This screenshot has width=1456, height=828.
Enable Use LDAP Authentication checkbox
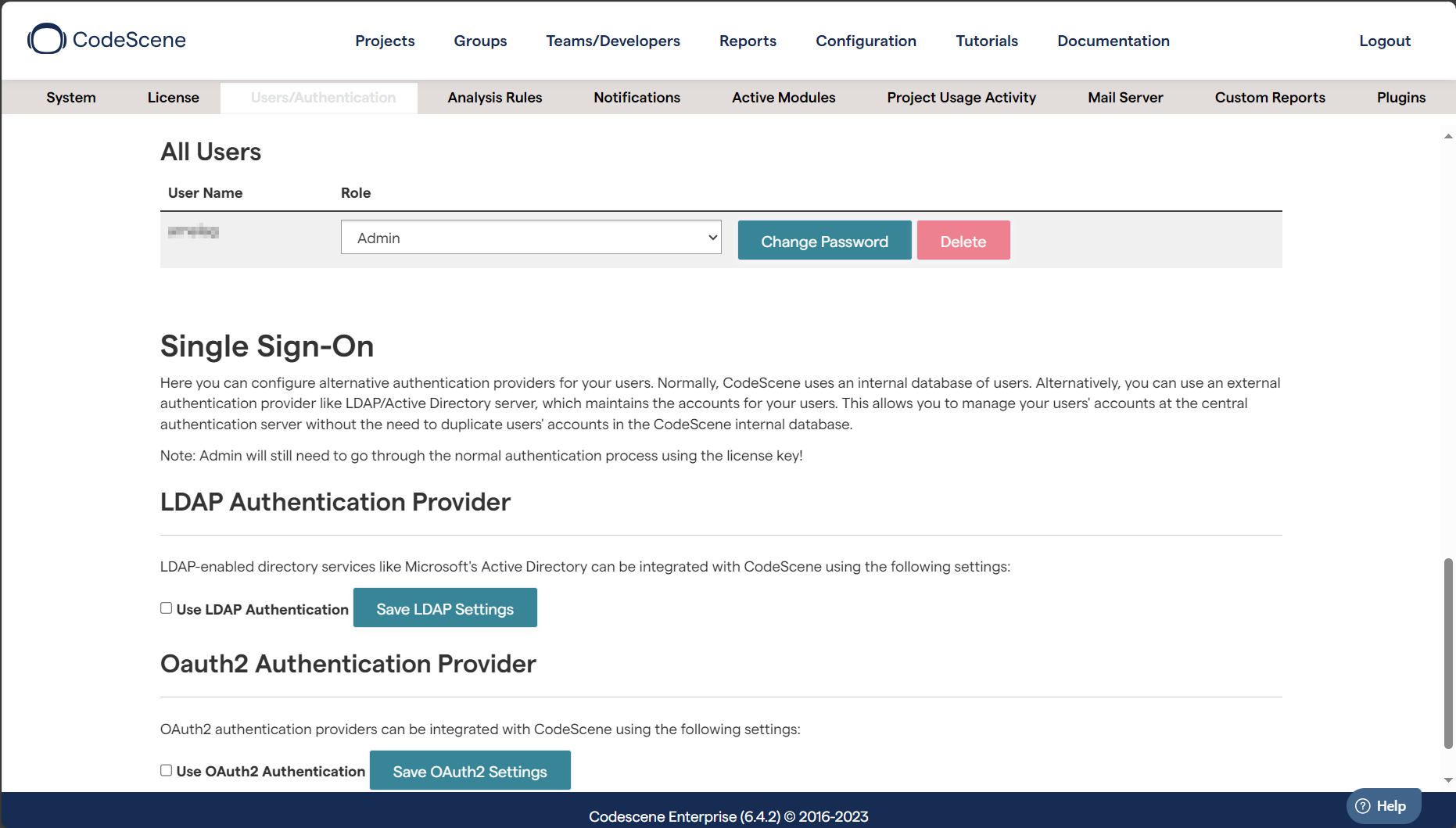[x=166, y=608]
